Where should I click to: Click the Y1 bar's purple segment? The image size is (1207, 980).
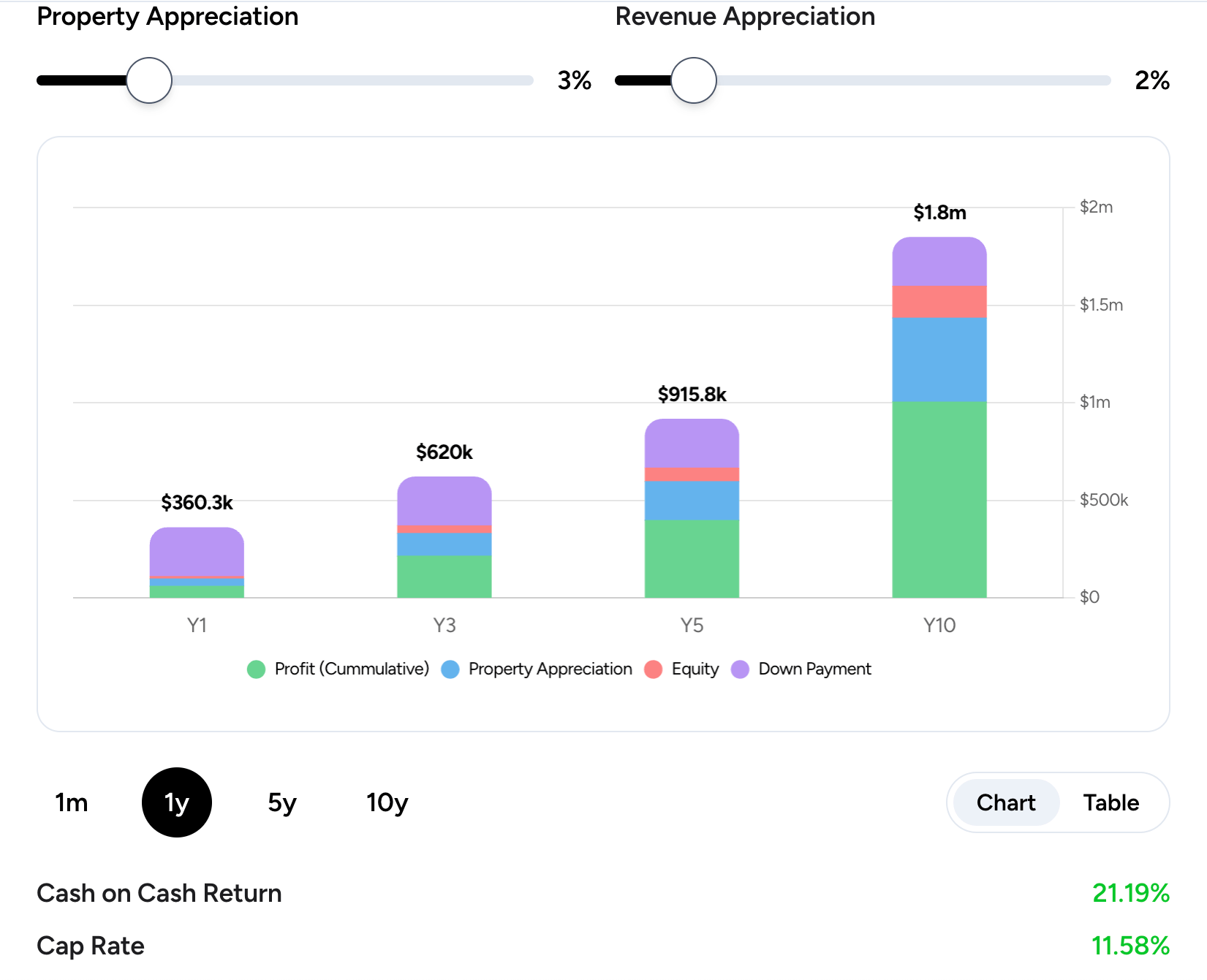tap(197, 552)
